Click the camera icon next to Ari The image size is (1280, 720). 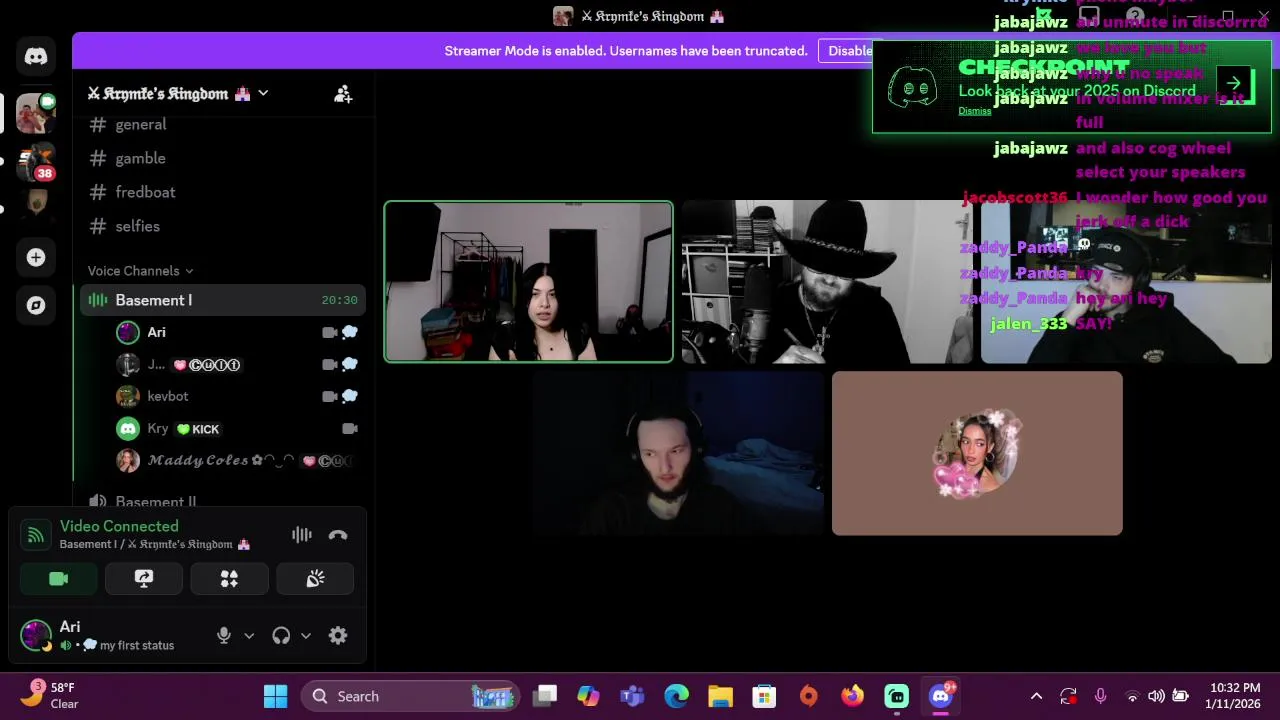pos(329,332)
